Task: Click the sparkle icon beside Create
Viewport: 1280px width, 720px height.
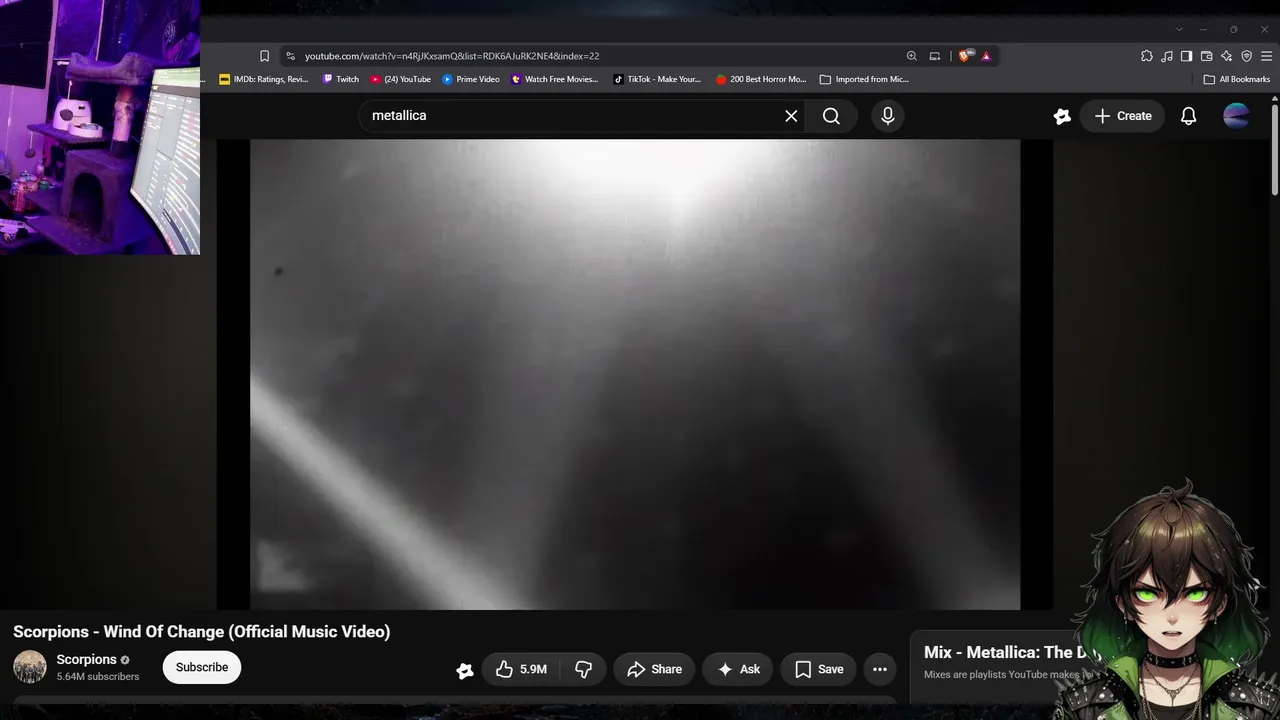Action: 1062,116
